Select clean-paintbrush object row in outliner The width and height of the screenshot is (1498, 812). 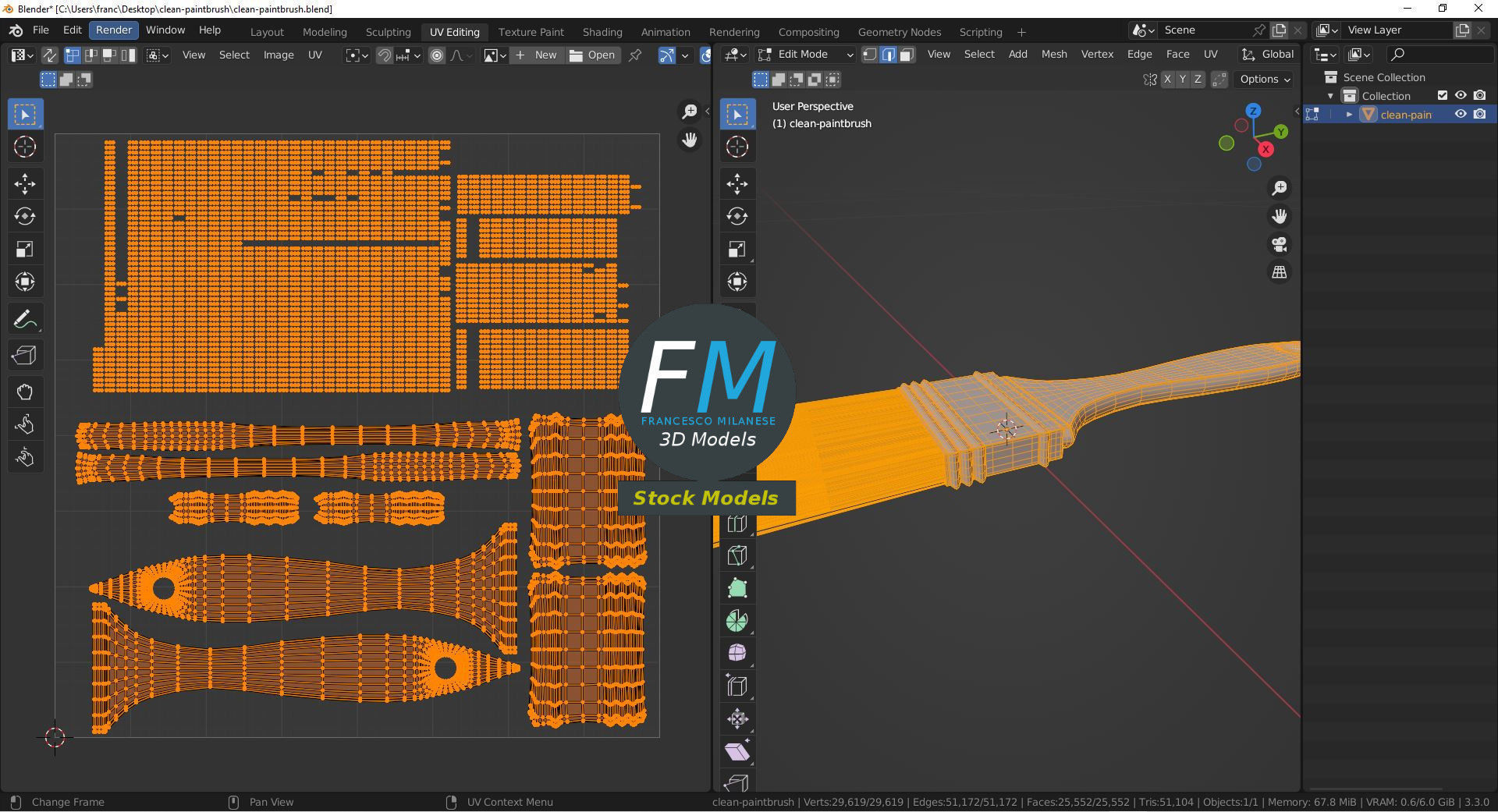[1400, 115]
